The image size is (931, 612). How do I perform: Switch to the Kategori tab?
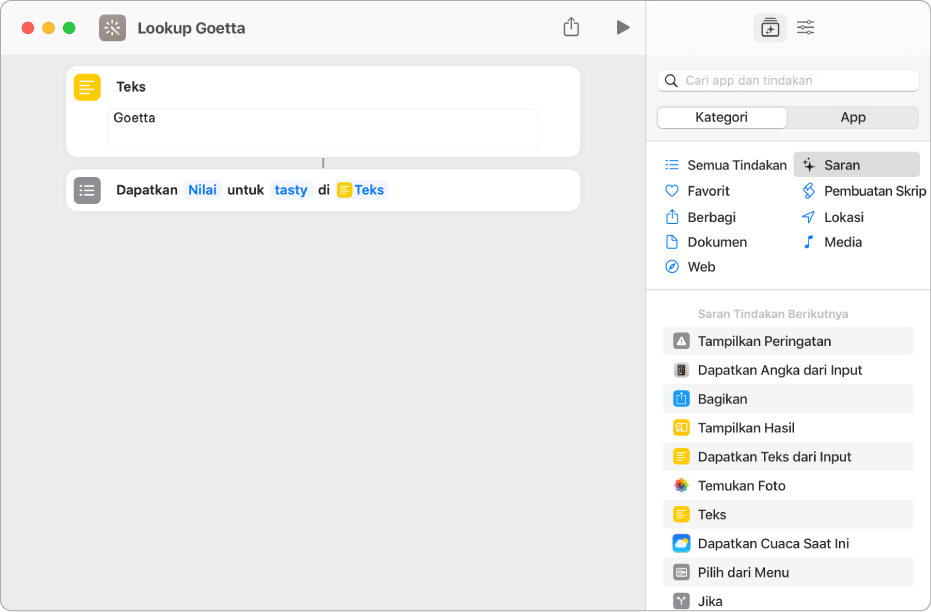tap(721, 117)
